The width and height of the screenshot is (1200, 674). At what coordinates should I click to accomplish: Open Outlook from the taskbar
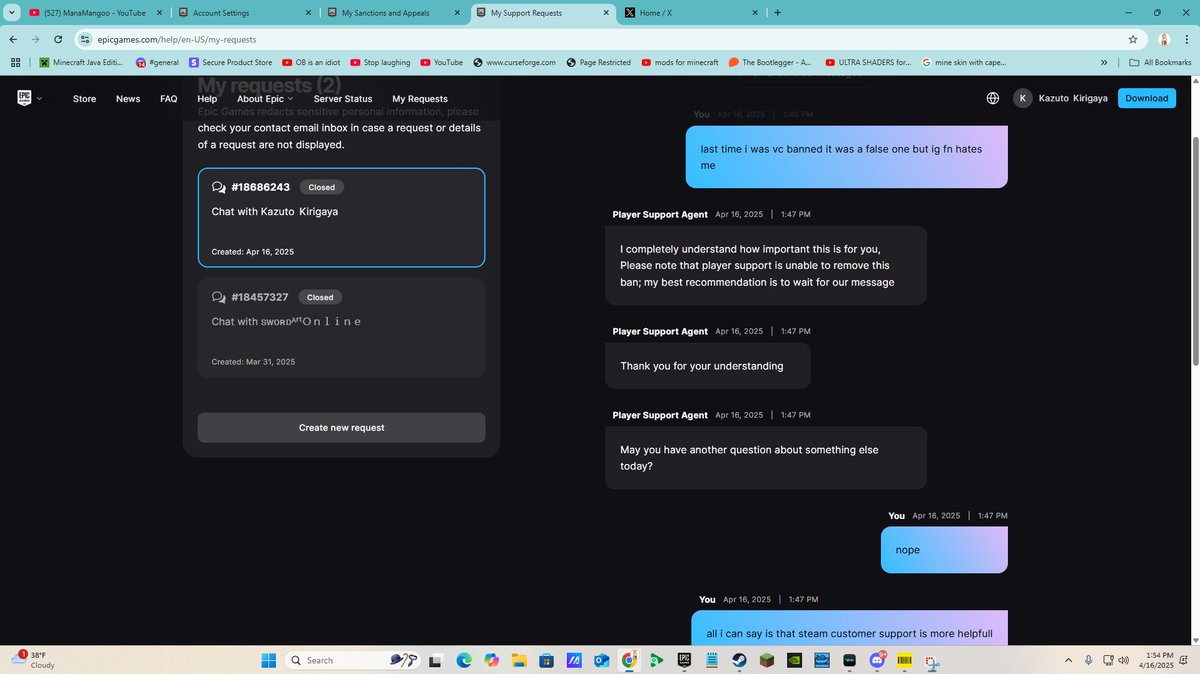pos(601,660)
